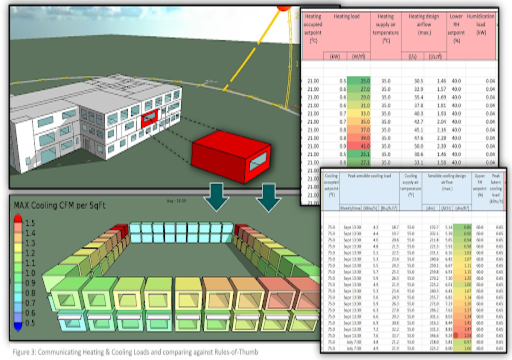The height and width of the screenshot is (360, 512).
Task: Click the blue arrow cap at legend bottom
Action: (18, 327)
